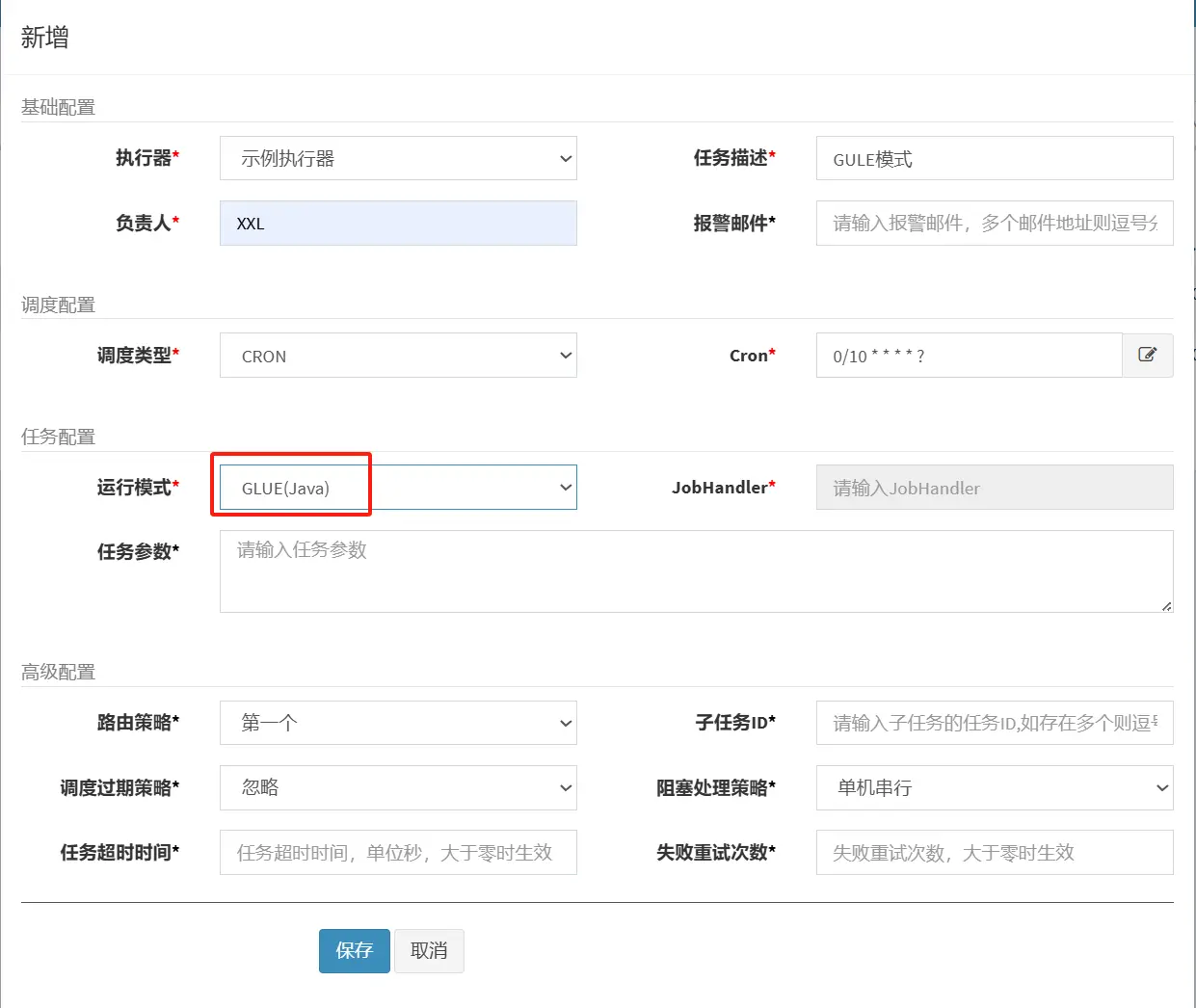Open the 阻塞处理策略 dropdown

[x=994, y=787]
